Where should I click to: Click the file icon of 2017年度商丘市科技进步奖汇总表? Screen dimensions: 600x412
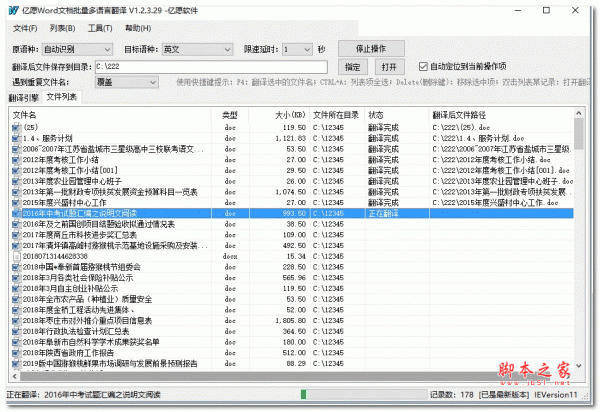click(x=16, y=234)
